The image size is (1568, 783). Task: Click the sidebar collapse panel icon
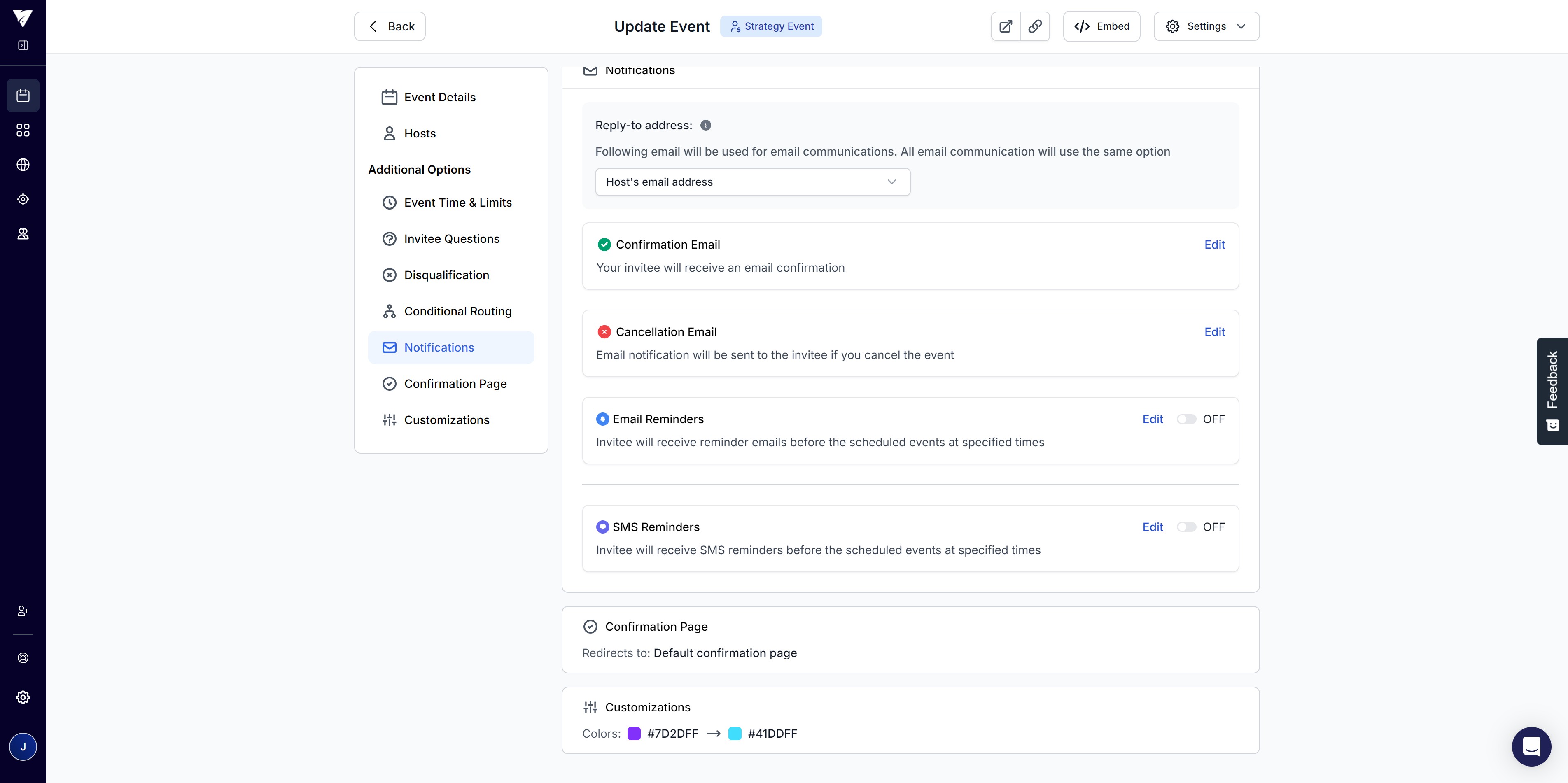23,46
